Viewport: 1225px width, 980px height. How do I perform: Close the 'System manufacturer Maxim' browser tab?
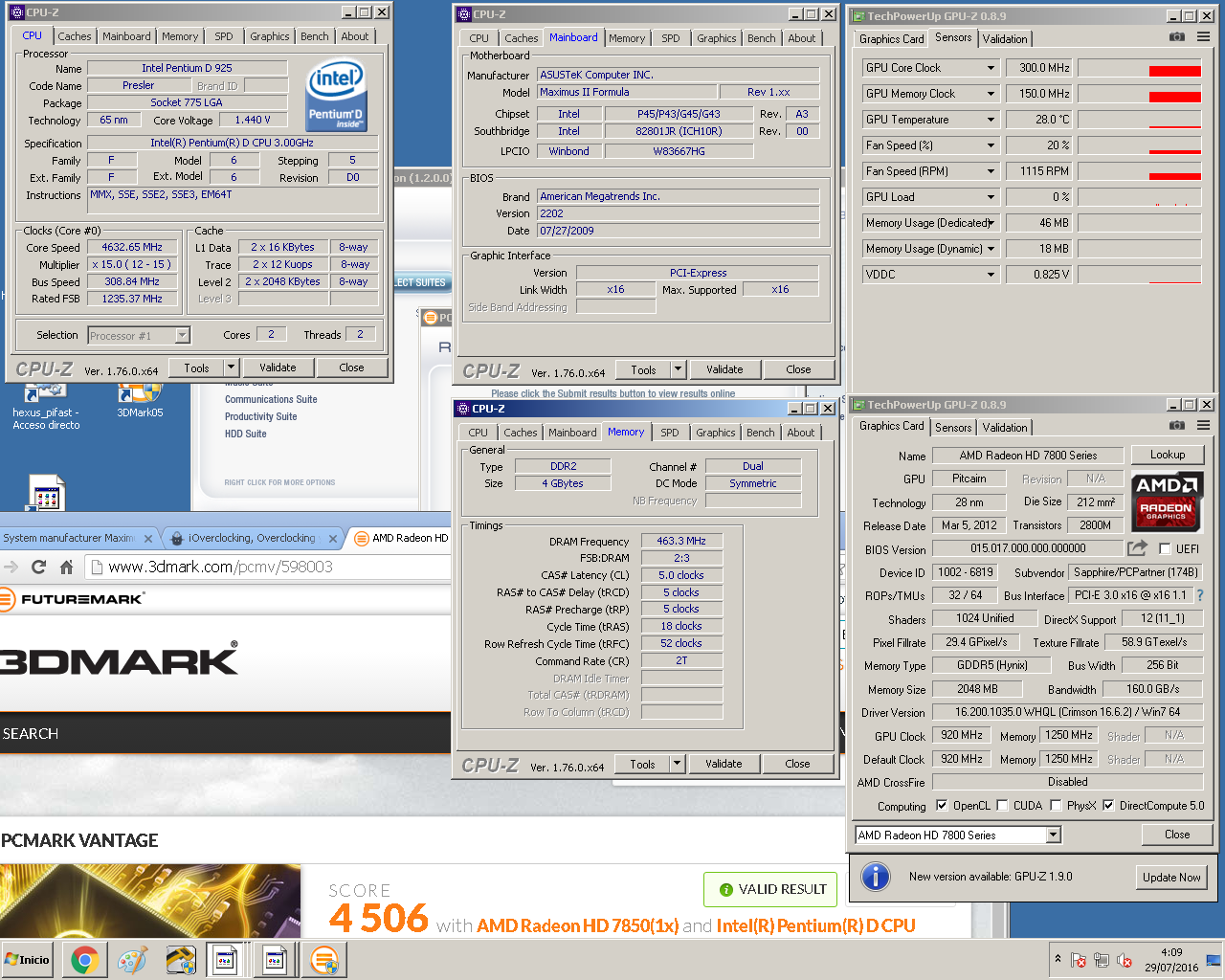click(148, 539)
